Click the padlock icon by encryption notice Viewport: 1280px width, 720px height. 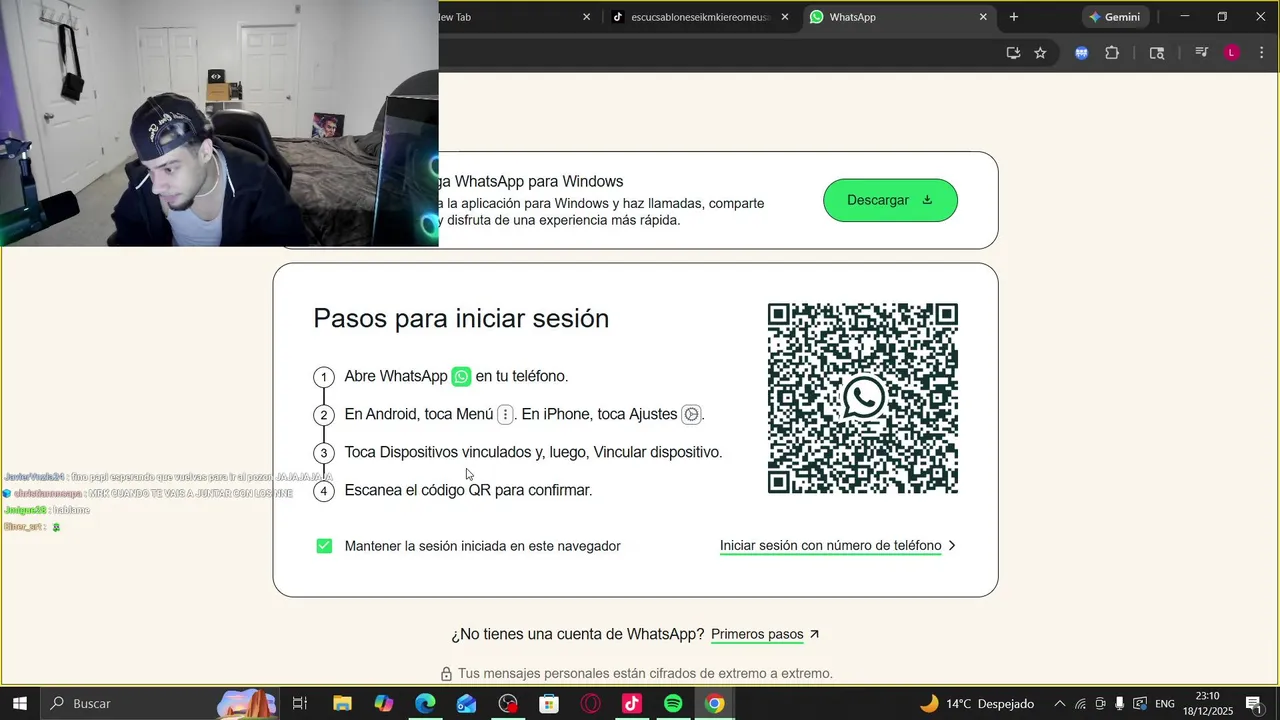(x=447, y=674)
